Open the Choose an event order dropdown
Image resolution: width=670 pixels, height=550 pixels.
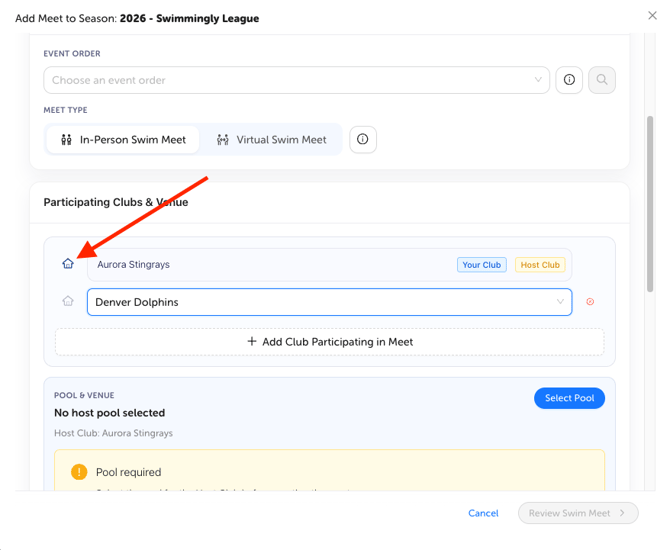pyautogui.click(x=297, y=80)
